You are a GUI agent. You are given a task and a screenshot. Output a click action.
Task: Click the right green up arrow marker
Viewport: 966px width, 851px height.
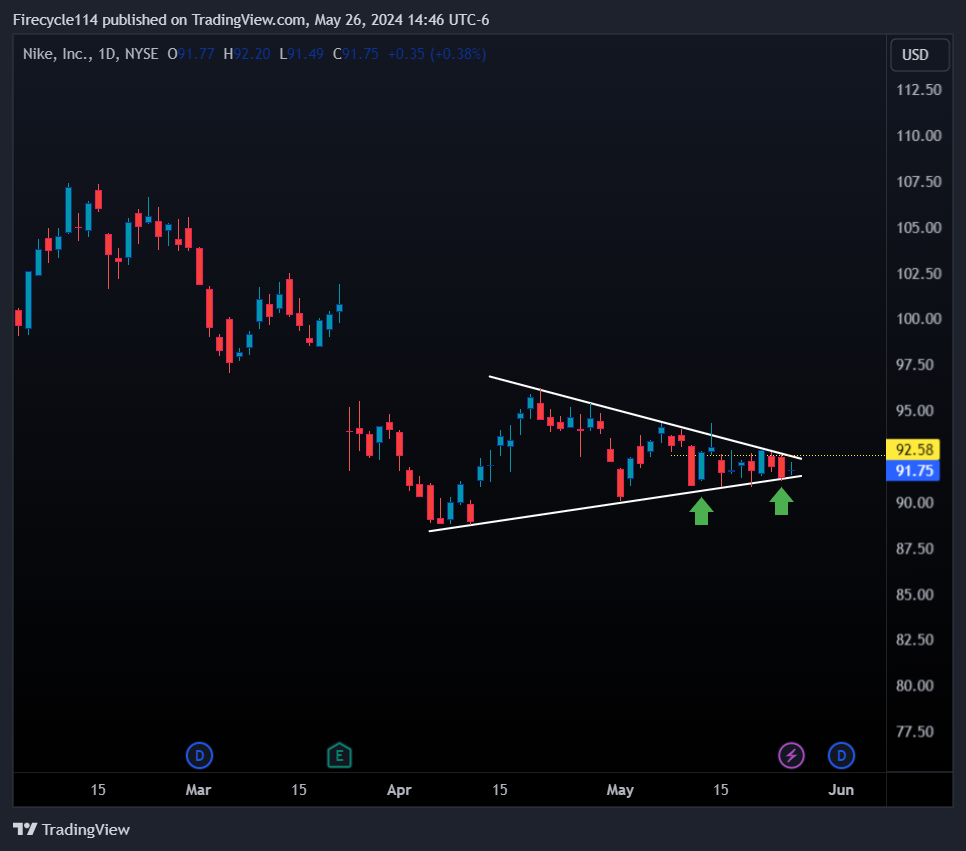click(781, 501)
